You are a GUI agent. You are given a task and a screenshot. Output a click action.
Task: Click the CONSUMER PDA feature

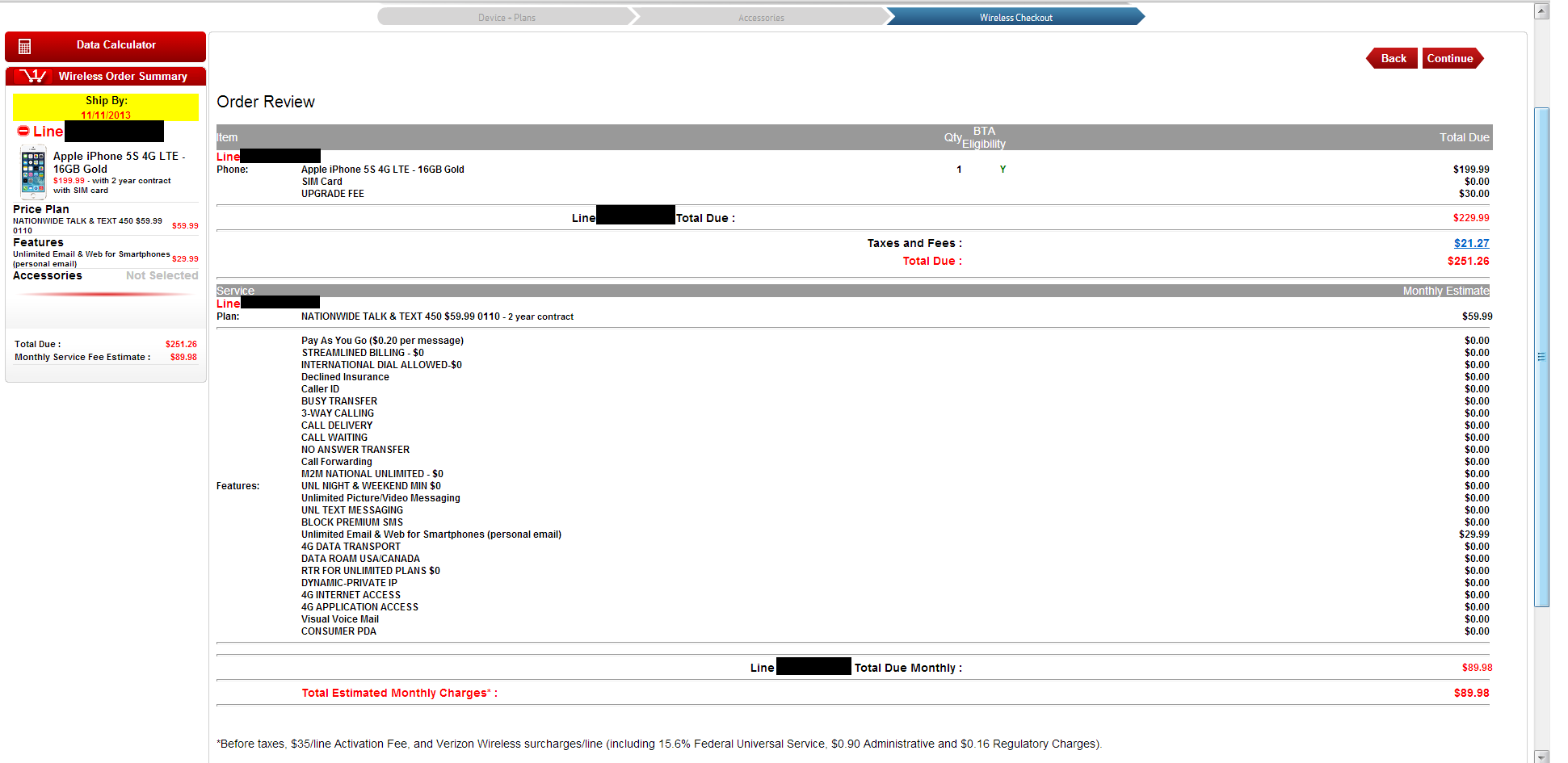click(338, 631)
